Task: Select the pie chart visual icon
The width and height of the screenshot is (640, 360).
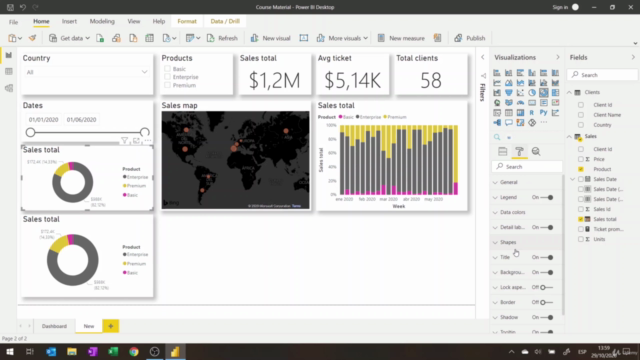Action: [532, 93]
